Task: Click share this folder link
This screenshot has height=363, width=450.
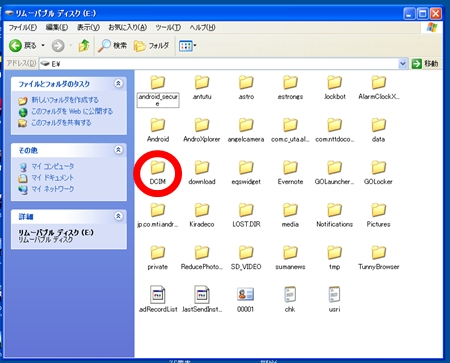Action: click(x=61, y=123)
